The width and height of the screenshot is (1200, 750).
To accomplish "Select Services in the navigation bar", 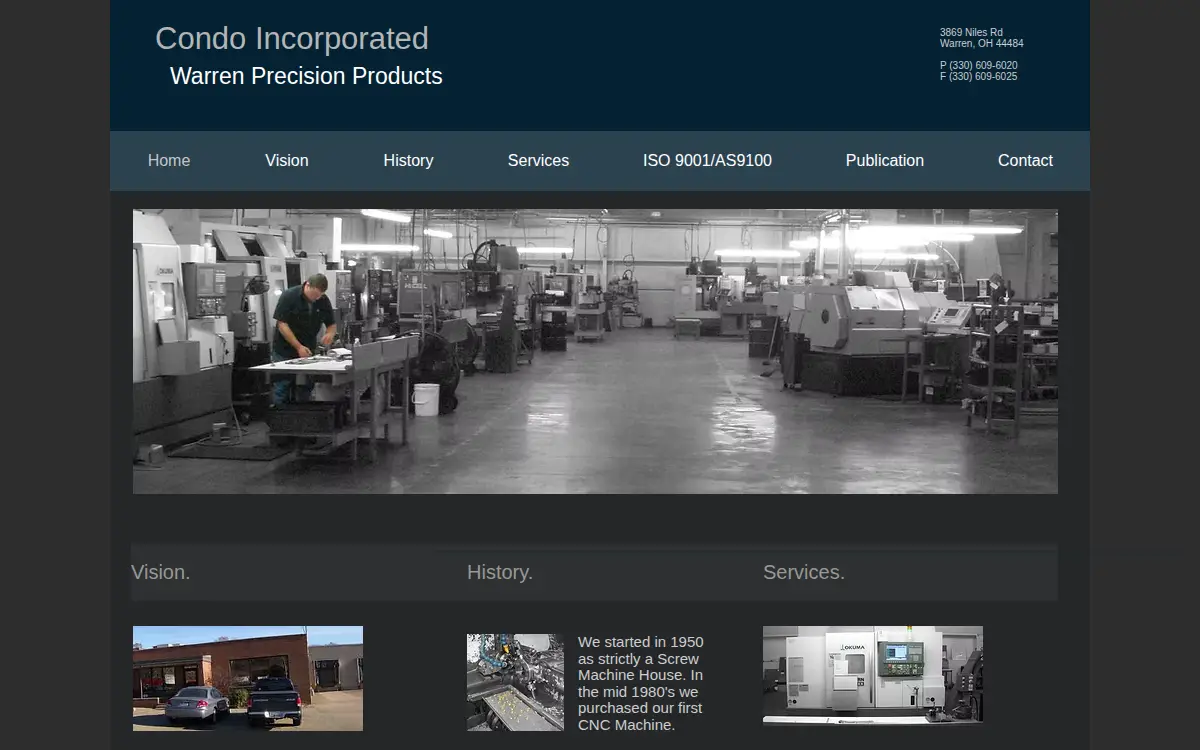I will click(x=538, y=160).
